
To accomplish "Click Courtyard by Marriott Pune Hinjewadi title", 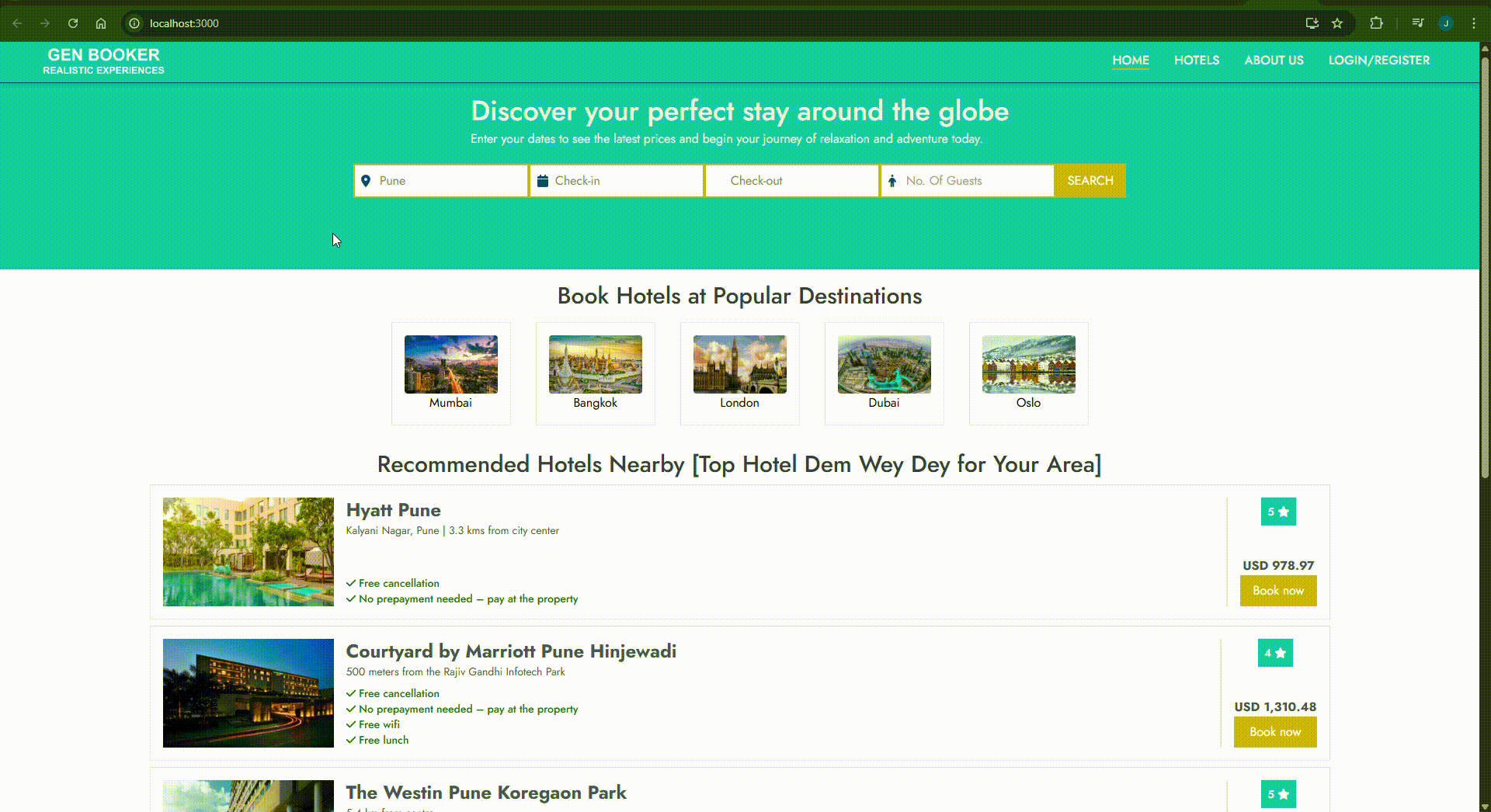I will tap(511, 651).
